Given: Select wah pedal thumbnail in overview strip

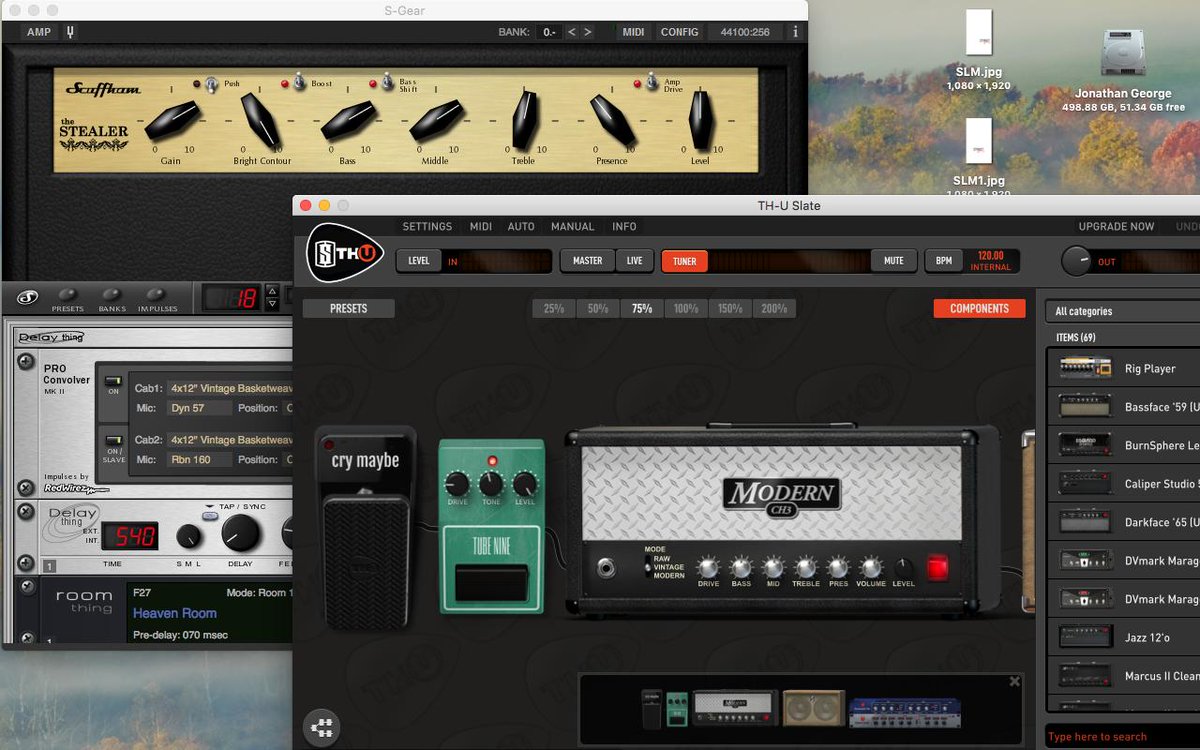Looking at the screenshot, I should pos(651,709).
